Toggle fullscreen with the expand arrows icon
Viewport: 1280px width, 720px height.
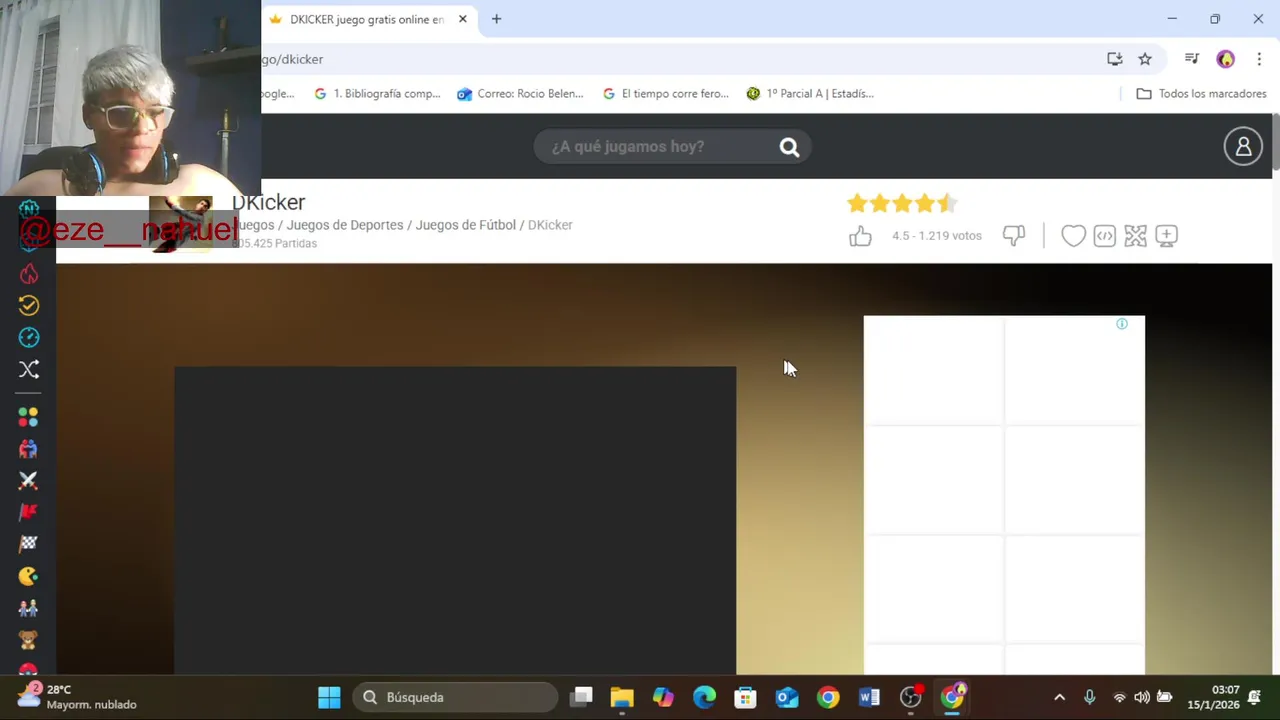[1135, 236]
